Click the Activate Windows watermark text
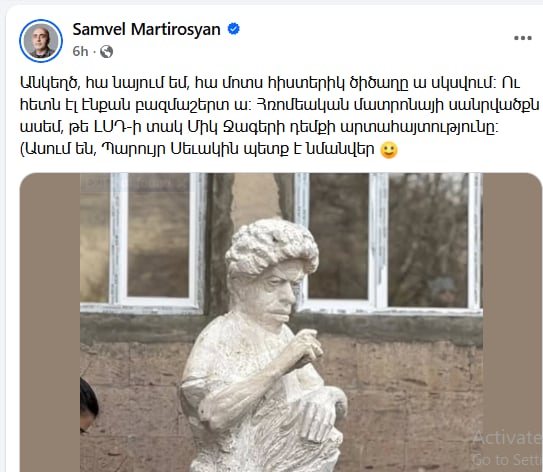Viewport: 543px width, 472px height. pos(507,438)
